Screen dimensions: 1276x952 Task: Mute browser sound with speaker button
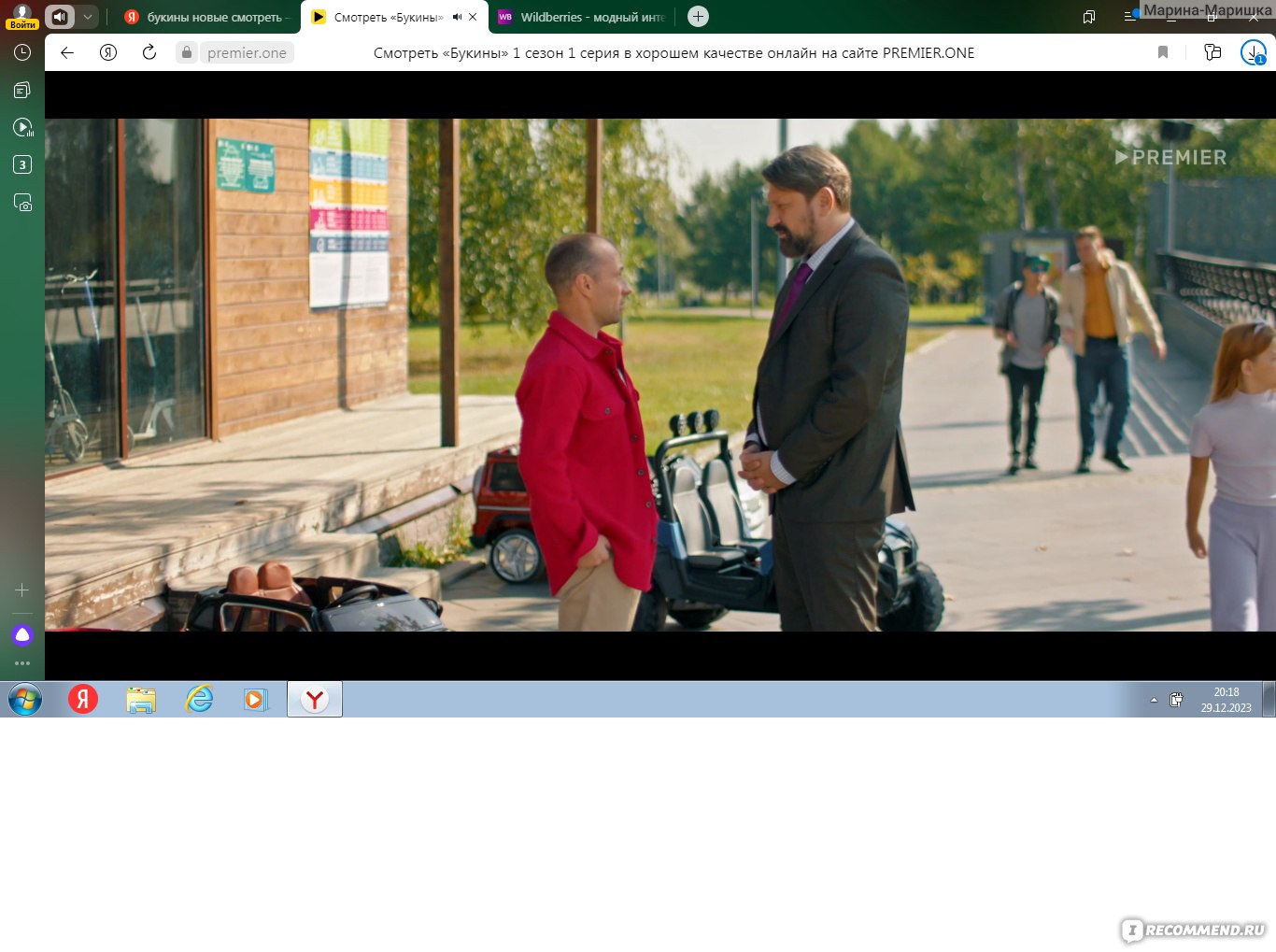click(60, 17)
